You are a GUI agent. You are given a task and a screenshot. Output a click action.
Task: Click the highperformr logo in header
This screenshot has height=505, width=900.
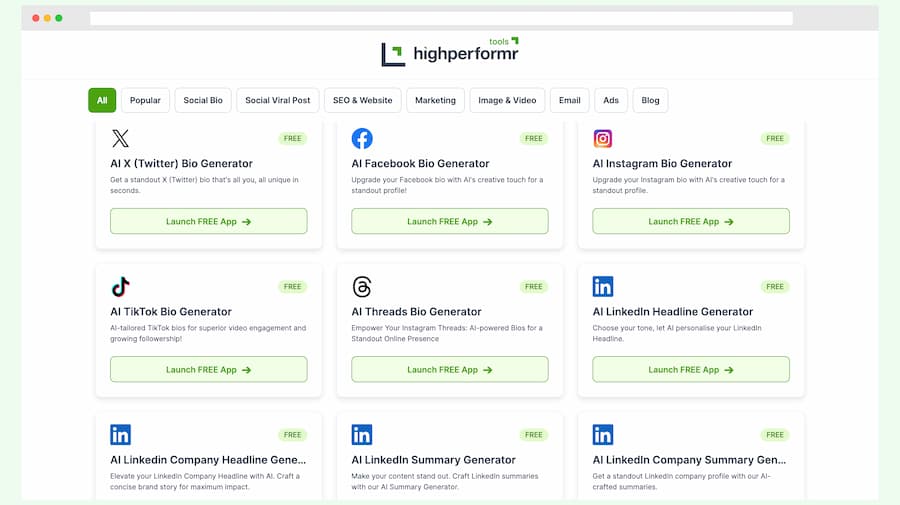coord(450,53)
